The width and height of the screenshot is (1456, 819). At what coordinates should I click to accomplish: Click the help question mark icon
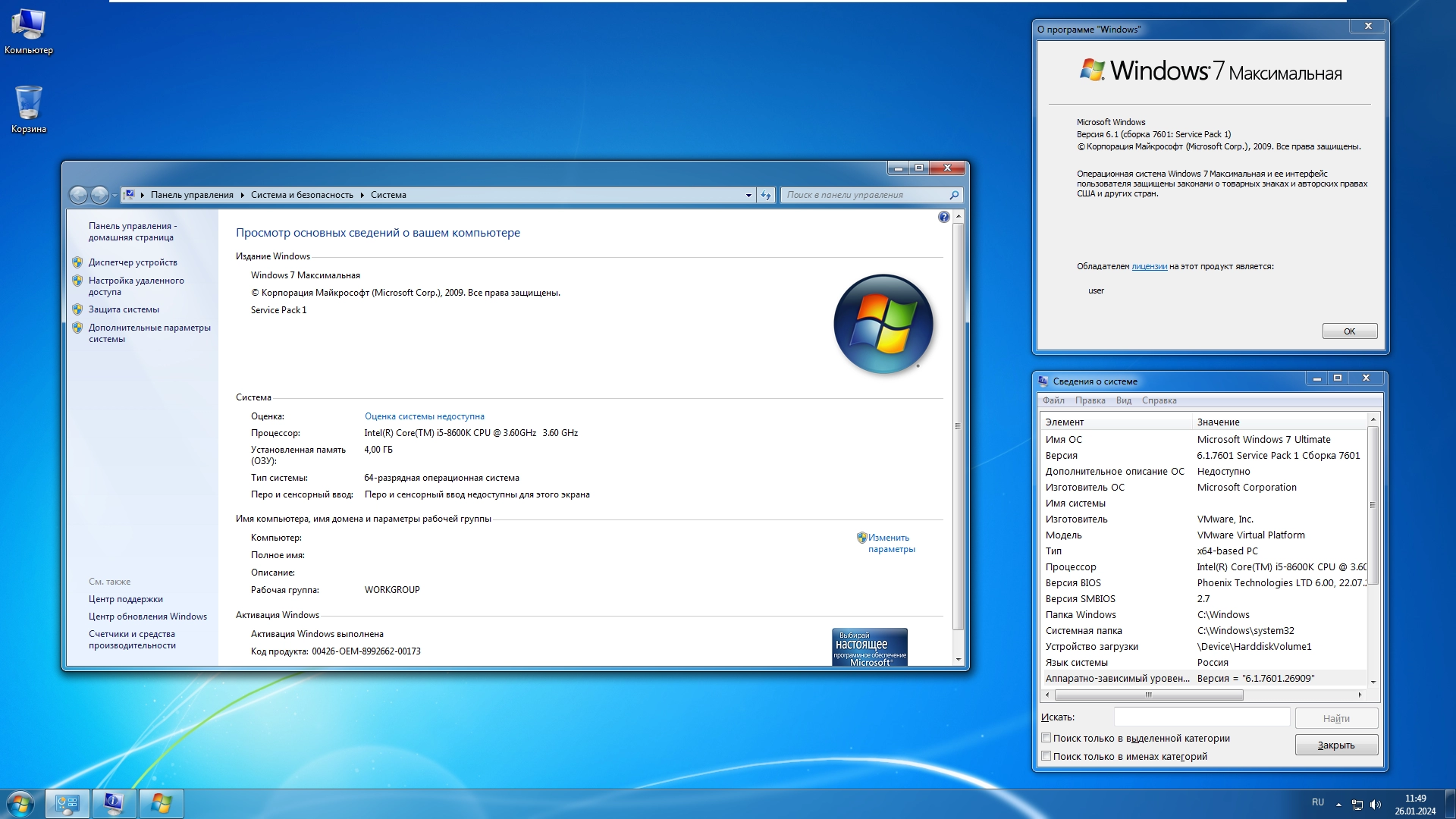943,218
